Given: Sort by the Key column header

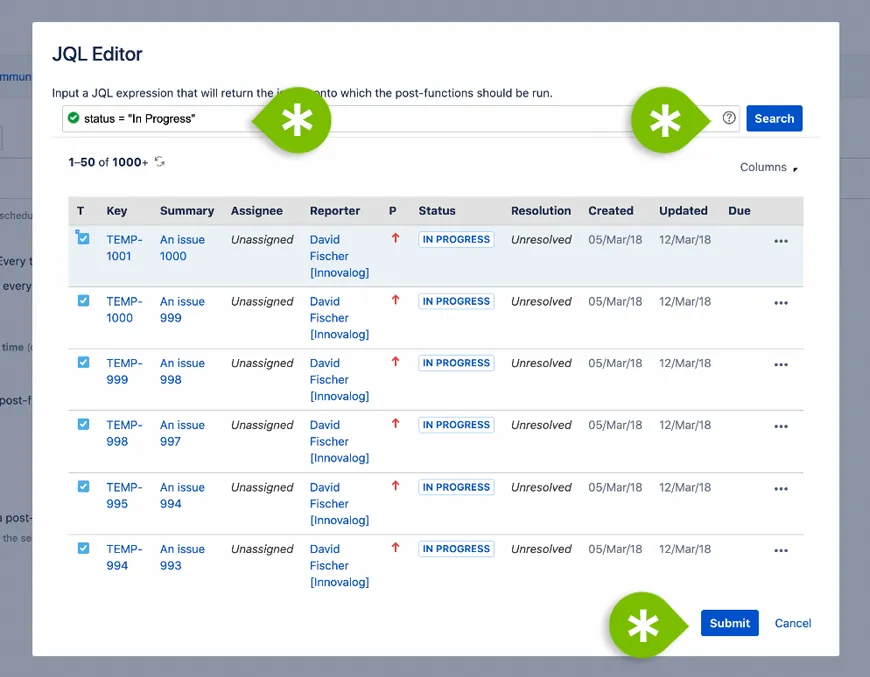Looking at the screenshot, I should pos(117,210).
